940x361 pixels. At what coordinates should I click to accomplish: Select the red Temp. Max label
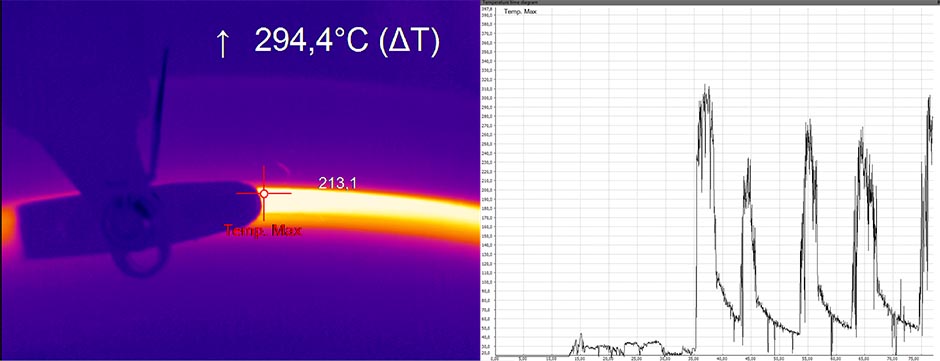click(263, 230)
